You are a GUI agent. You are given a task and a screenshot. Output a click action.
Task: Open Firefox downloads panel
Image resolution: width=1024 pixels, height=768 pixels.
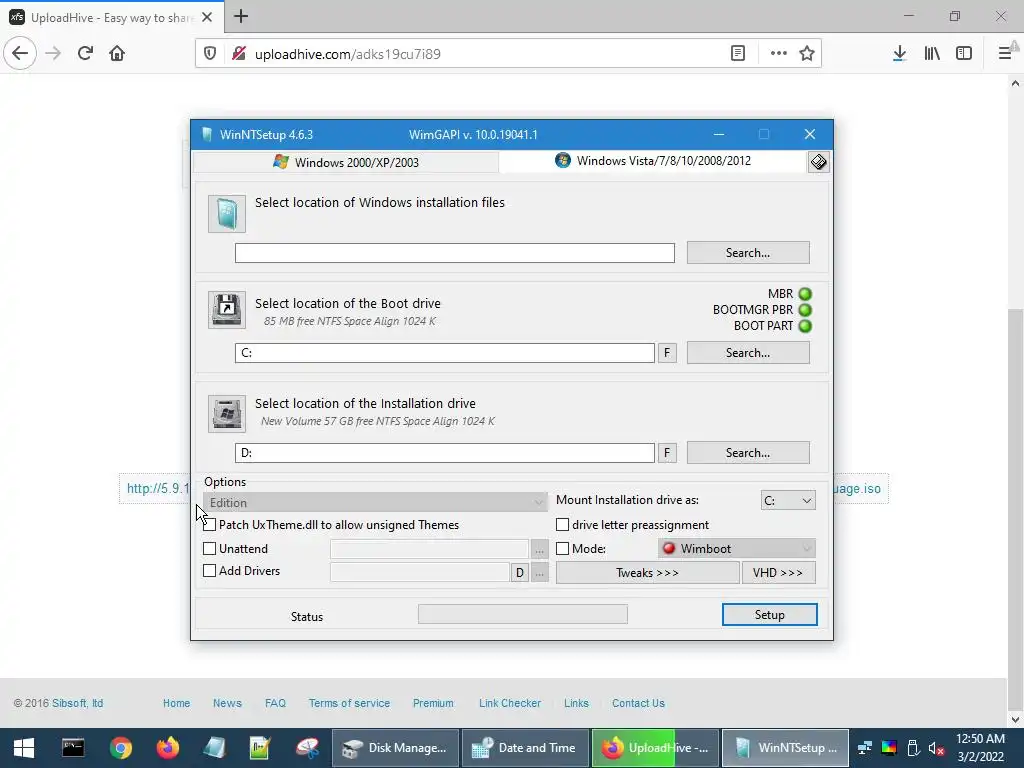click(x=899, y=54)
